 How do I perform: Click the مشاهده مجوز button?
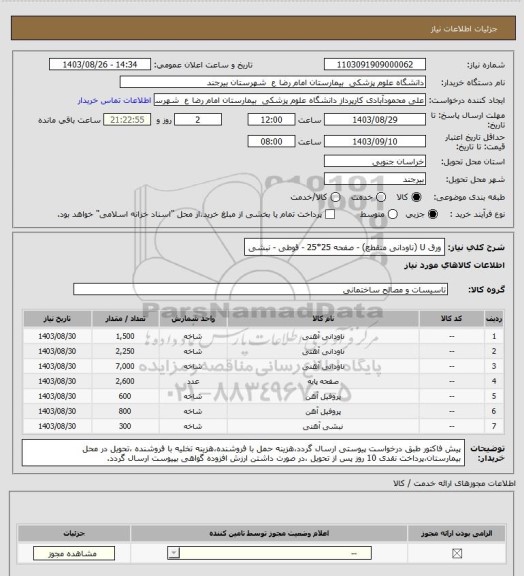pos(73,553)
